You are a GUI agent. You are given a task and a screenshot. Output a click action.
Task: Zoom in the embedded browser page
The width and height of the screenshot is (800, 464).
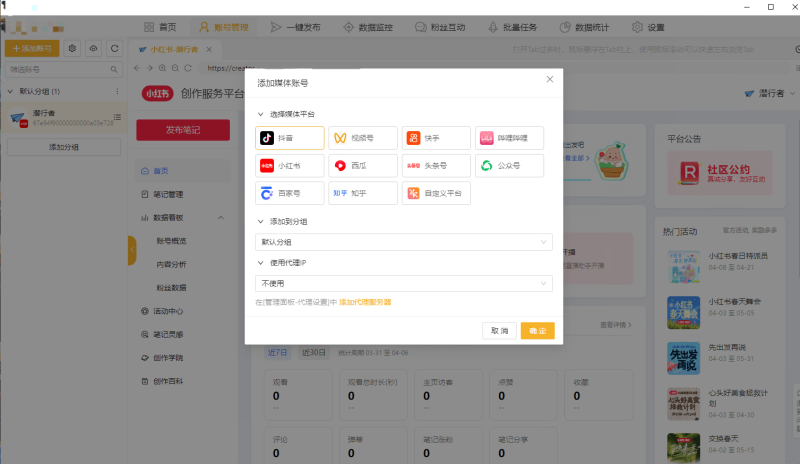pos(162,68)
